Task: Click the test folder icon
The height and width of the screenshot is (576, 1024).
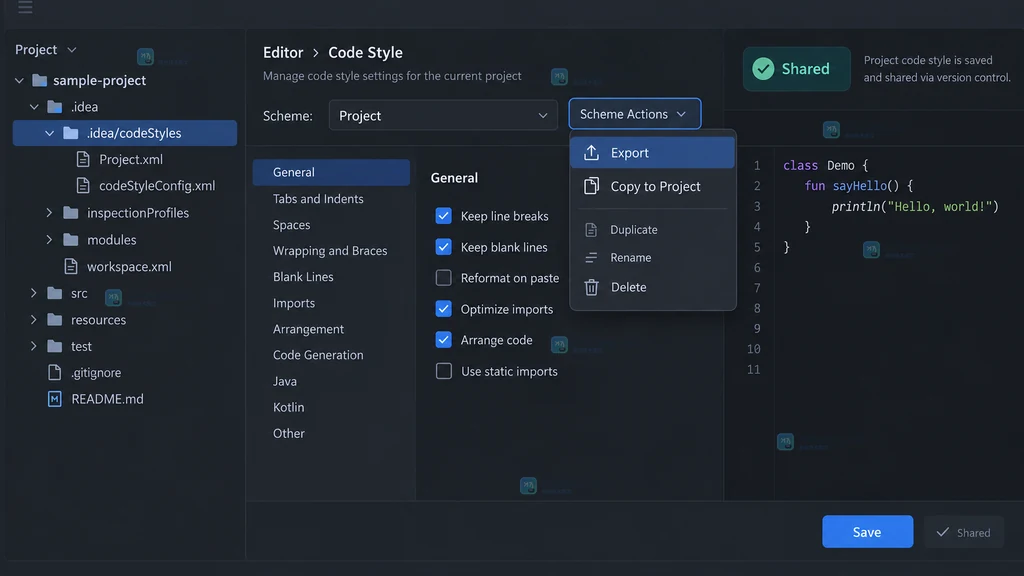Action: pos(55,346)
